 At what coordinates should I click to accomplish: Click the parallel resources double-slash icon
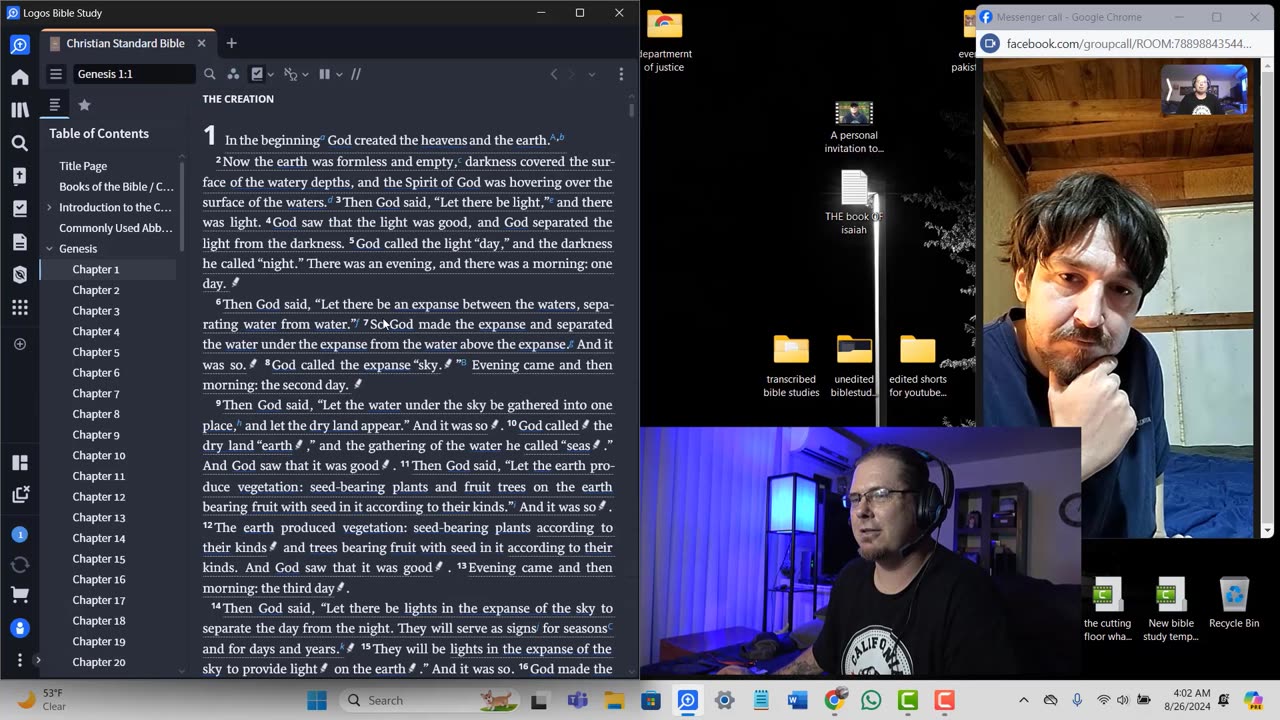pos(355,74)
